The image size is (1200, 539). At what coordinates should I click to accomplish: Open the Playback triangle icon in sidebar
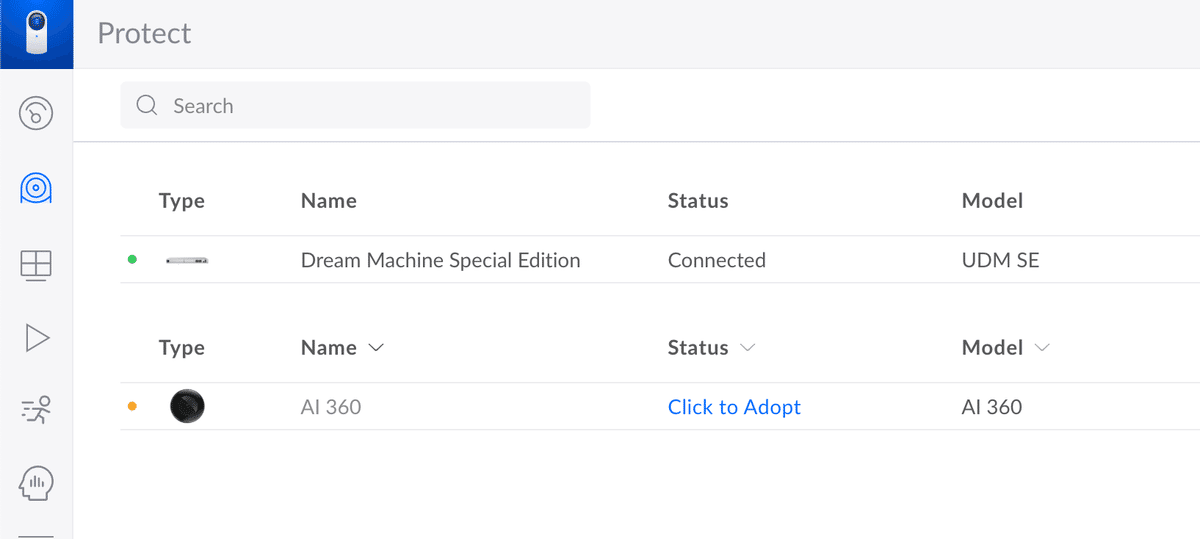pyautogui.click(x=36, y=338)
